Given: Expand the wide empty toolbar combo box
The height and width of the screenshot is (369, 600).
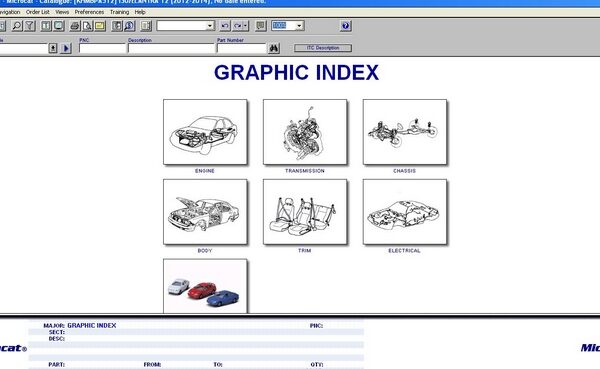Looking at the screenshot, I should pyautogui.click(x=210, y=26).
